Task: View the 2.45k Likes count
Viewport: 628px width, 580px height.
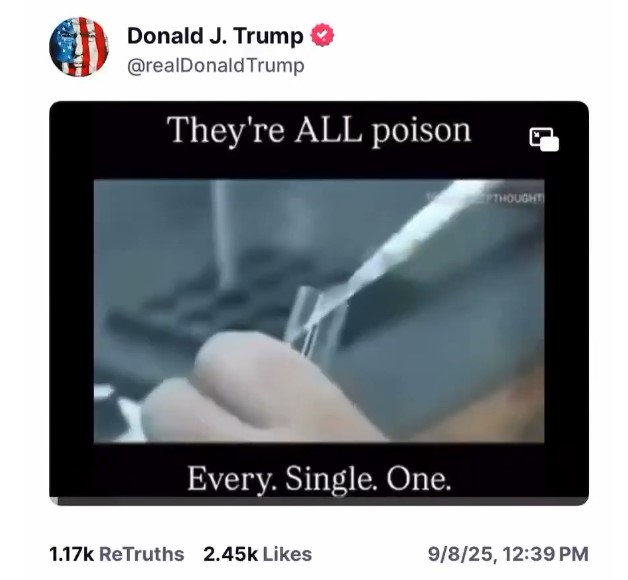Action: pyautogui.click(x=230, y=554)
